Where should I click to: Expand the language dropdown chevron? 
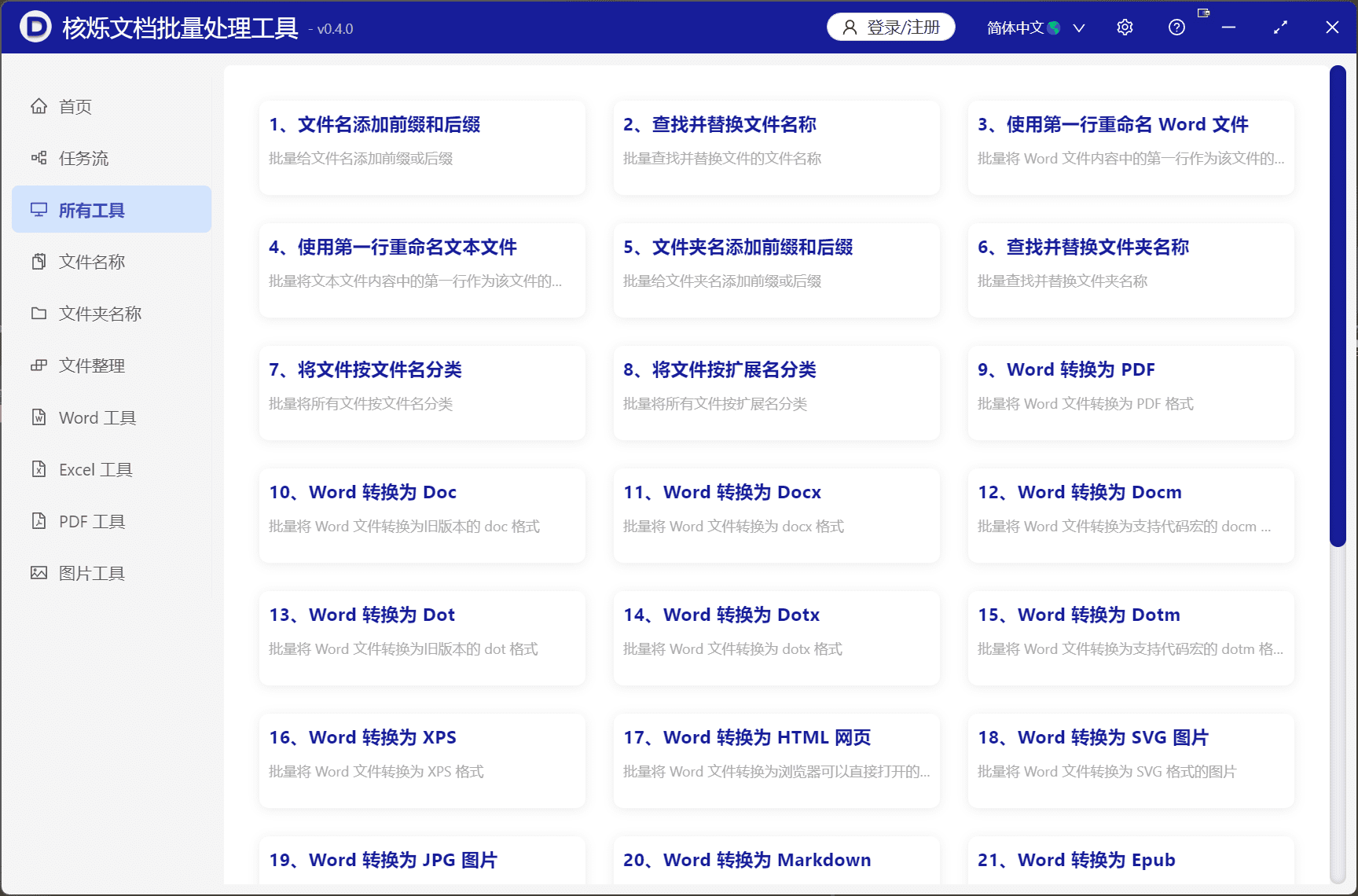[x=1079, y=28]
